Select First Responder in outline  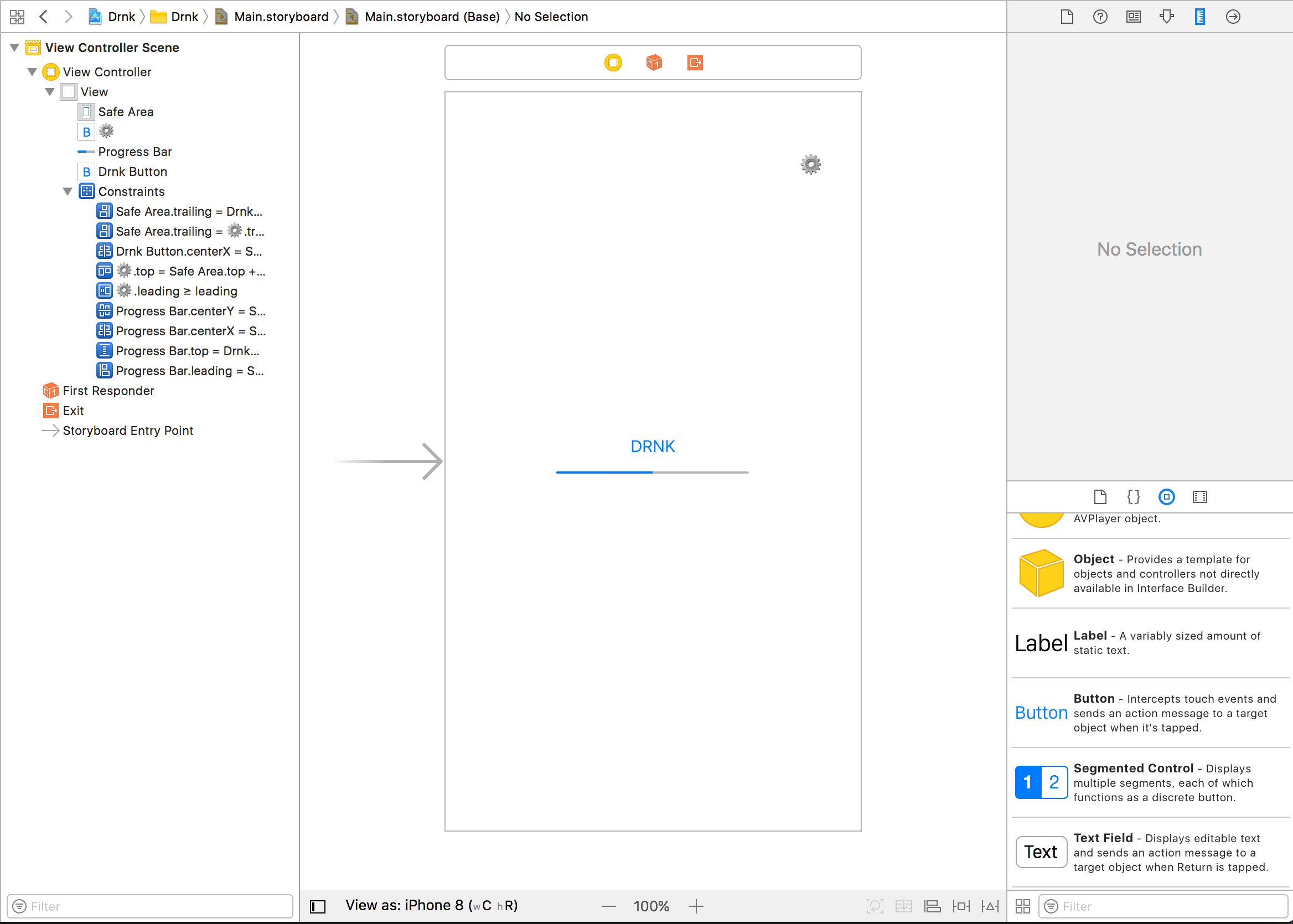point(99,390)
